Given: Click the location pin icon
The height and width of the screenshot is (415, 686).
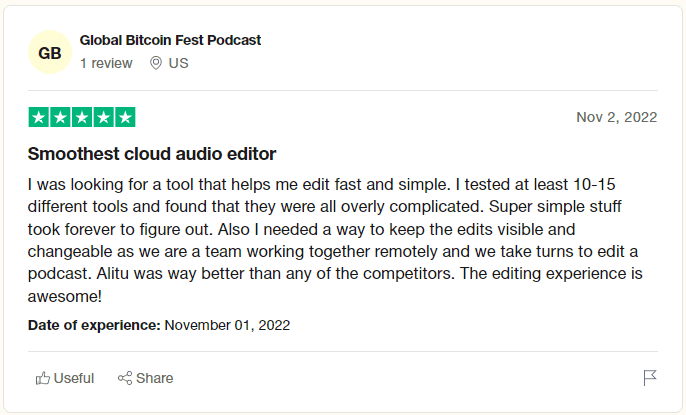Looking at the screenshot, I should [x=155, y=63].
